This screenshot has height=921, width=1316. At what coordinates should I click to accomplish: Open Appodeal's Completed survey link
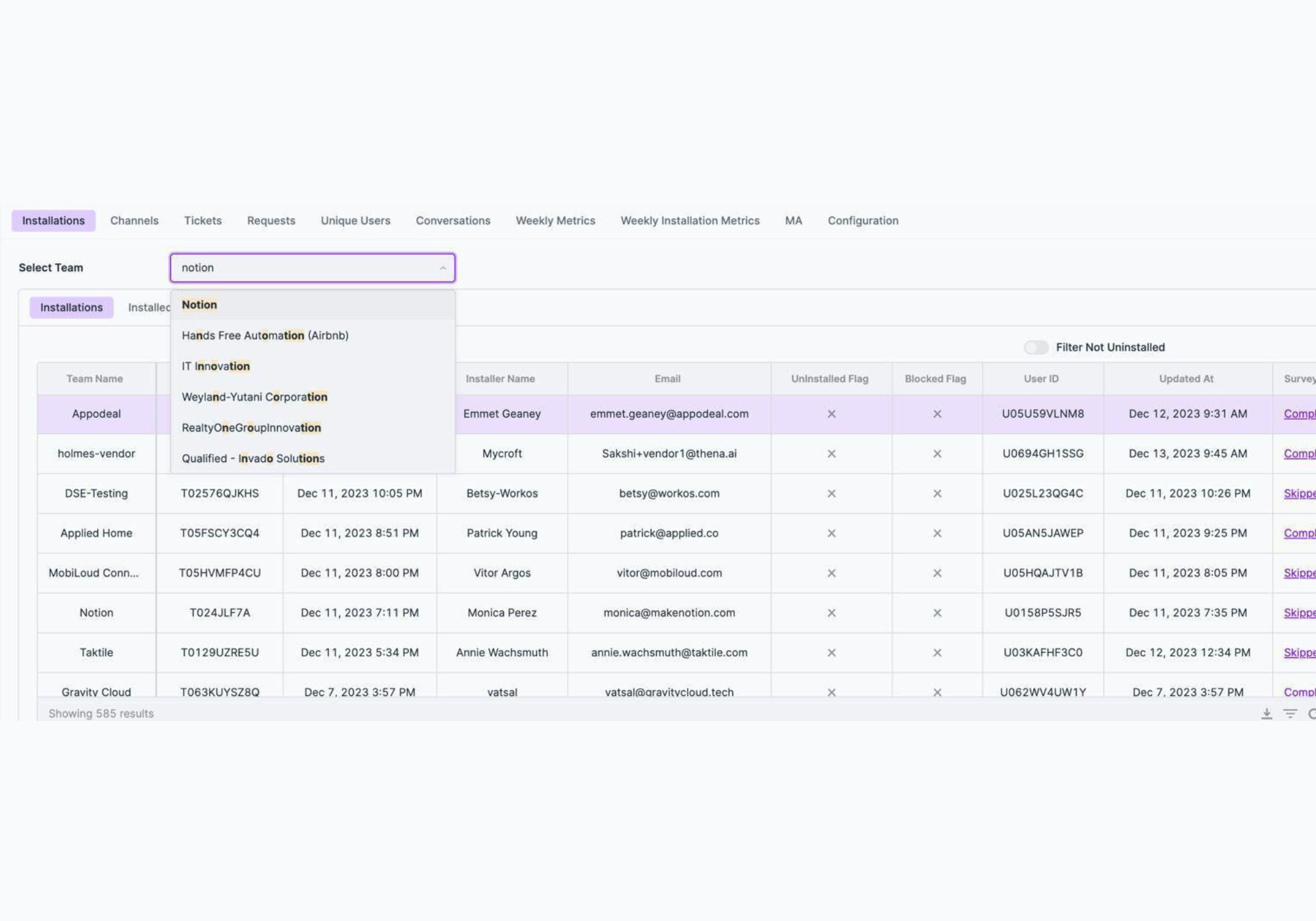(x=1299, y=414)
